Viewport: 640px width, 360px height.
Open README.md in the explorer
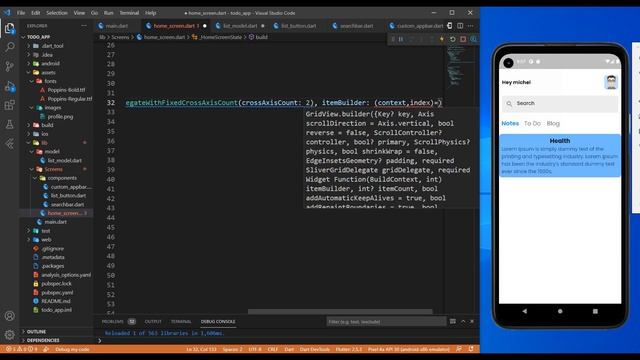point(56,301)
